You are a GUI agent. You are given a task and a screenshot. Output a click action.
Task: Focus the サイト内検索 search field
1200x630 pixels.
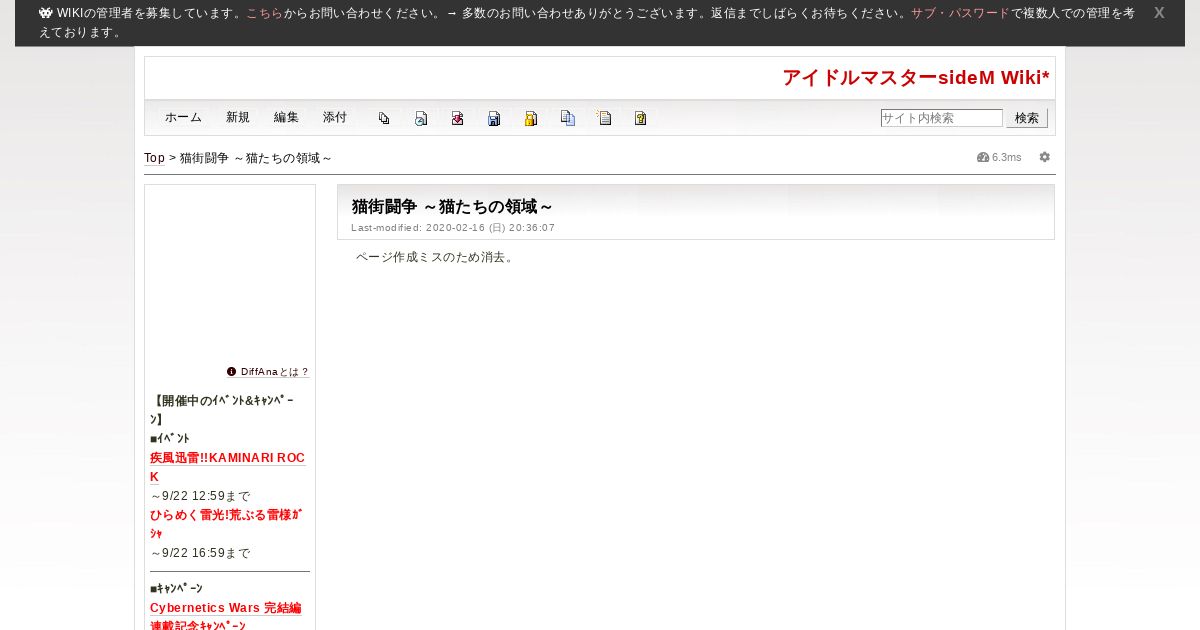coord(942,118)
